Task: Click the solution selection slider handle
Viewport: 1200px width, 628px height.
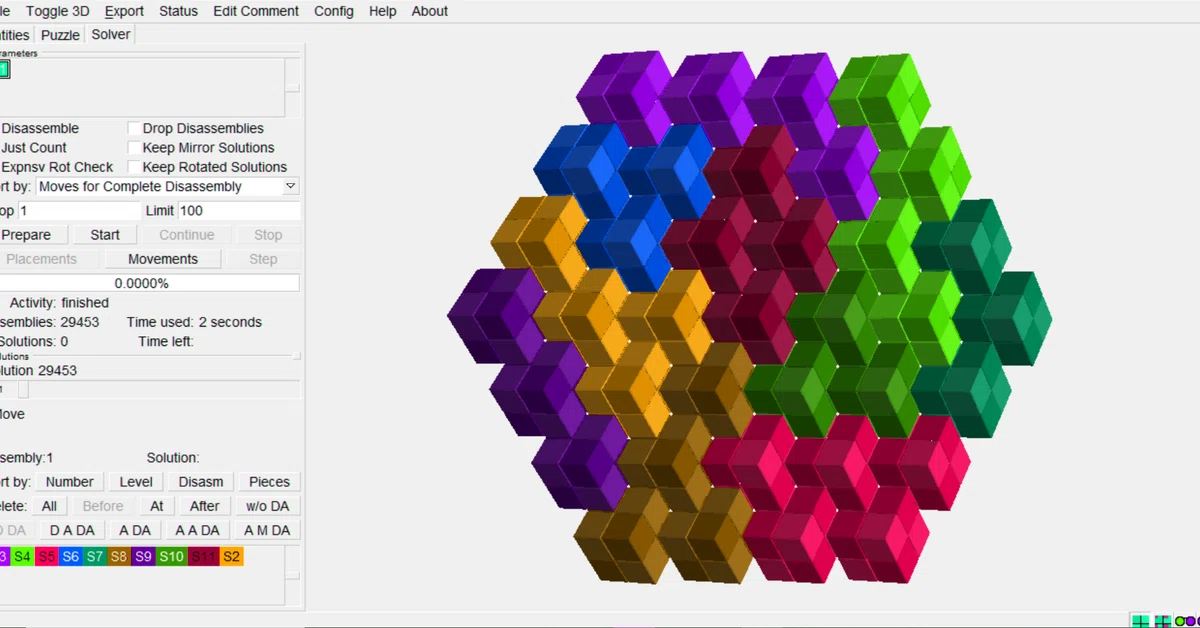Action: pos(22,390)
